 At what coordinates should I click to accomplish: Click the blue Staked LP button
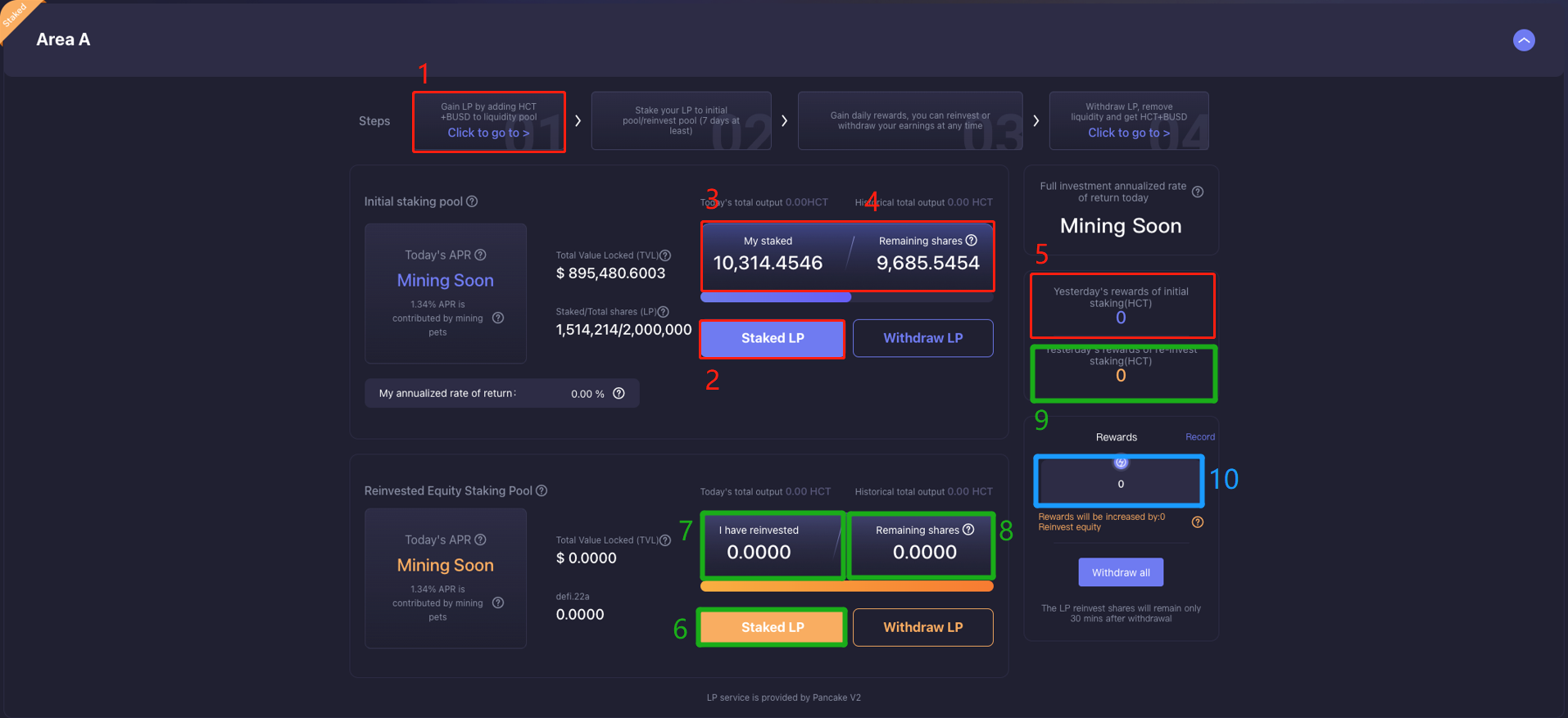coord(772,338)
